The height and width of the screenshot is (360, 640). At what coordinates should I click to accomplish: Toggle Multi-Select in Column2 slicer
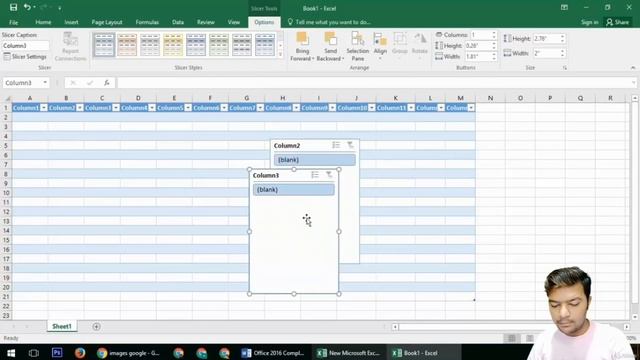point(336,145)
